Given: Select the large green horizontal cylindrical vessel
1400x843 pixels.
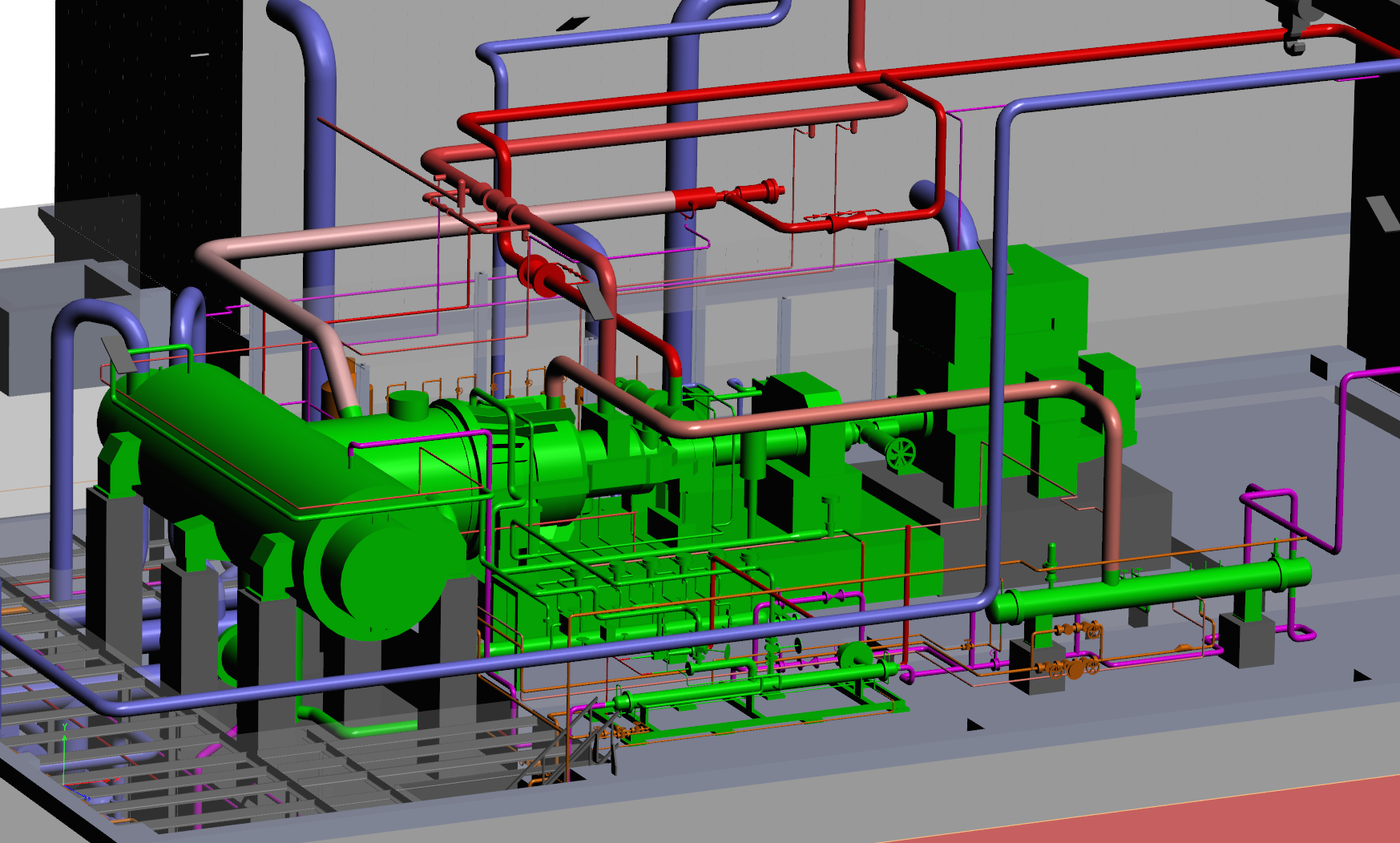Looking at the screenshot, I should click(240, 449).
